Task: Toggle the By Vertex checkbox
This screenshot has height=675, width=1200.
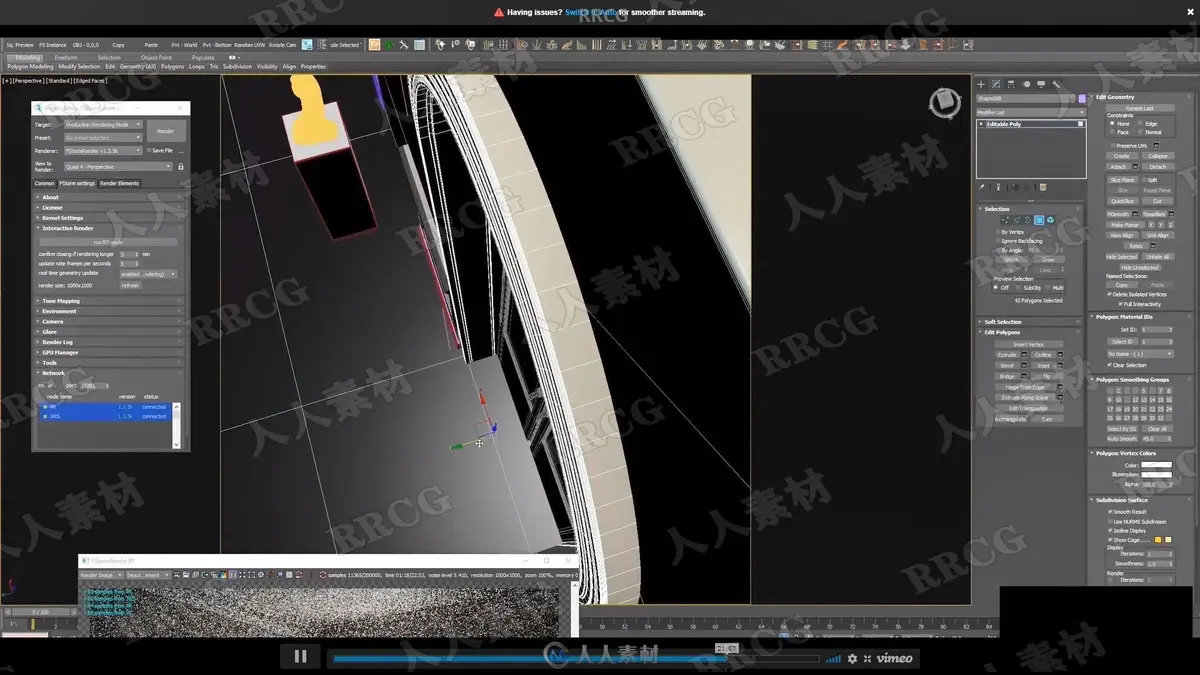Action: 997,232
